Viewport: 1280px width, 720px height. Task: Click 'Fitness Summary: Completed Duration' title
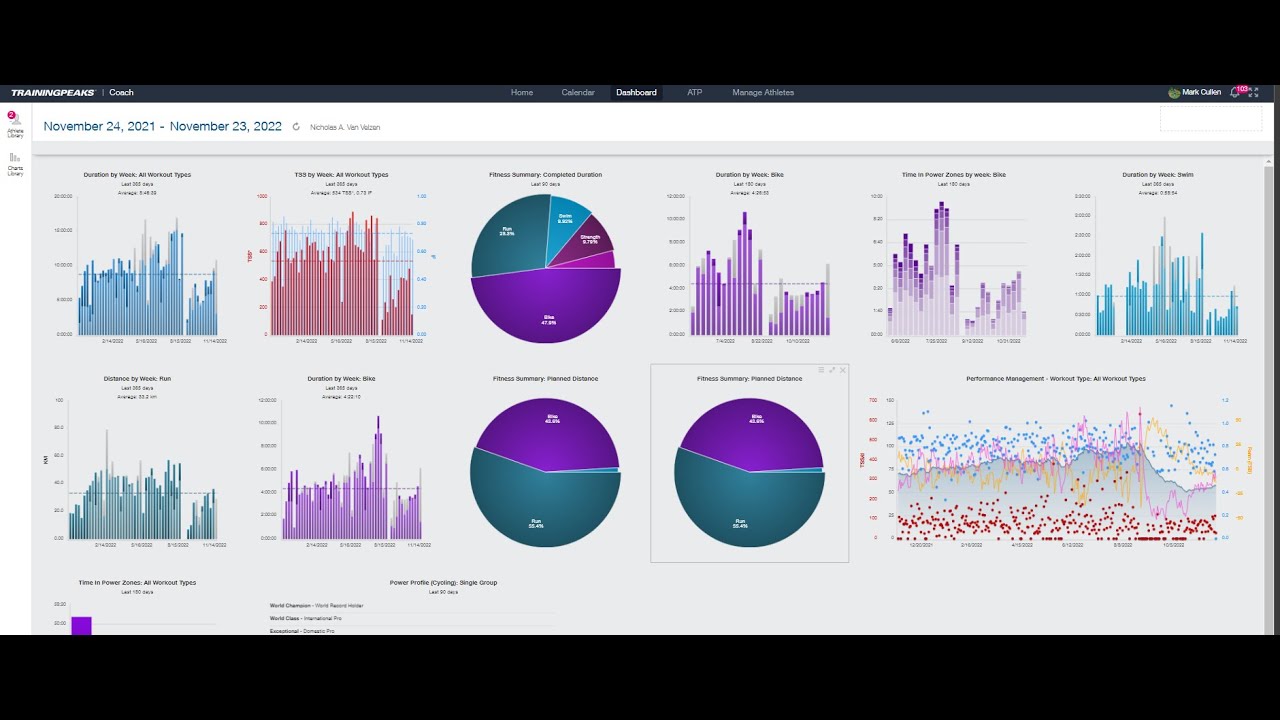tap(545, 175)
